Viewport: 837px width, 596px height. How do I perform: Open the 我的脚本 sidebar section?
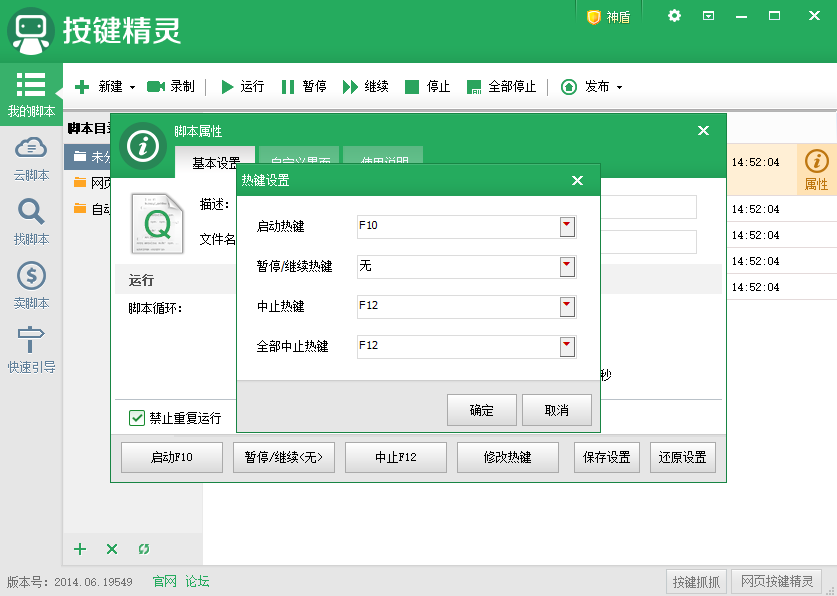pyautogui.click(x=31, y=94)
